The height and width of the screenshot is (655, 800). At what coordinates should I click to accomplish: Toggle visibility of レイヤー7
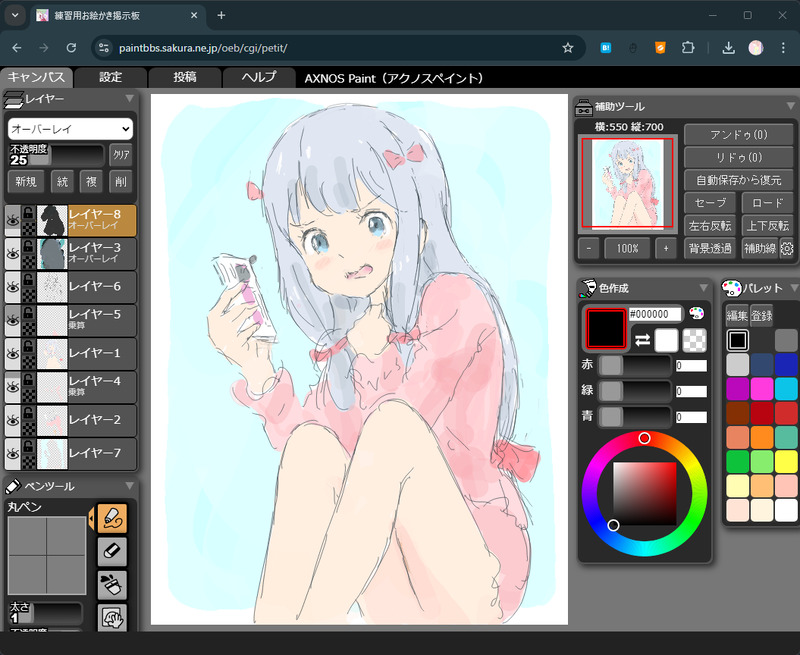tap(13, 454)
